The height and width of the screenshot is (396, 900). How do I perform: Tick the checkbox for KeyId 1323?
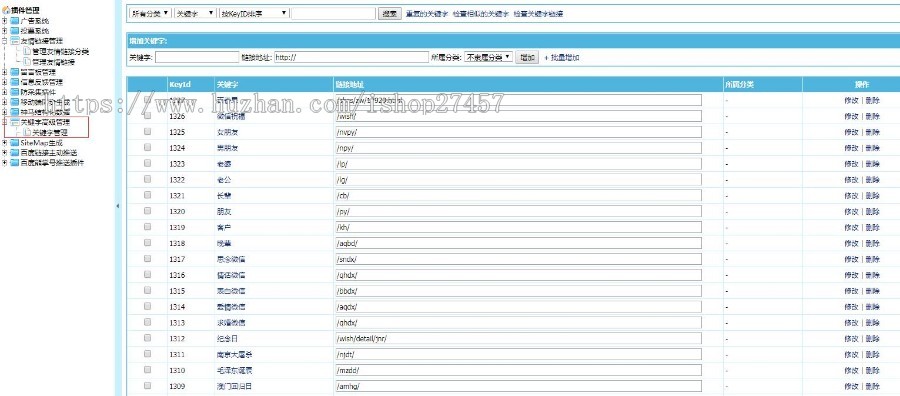[x=148, y=163]
